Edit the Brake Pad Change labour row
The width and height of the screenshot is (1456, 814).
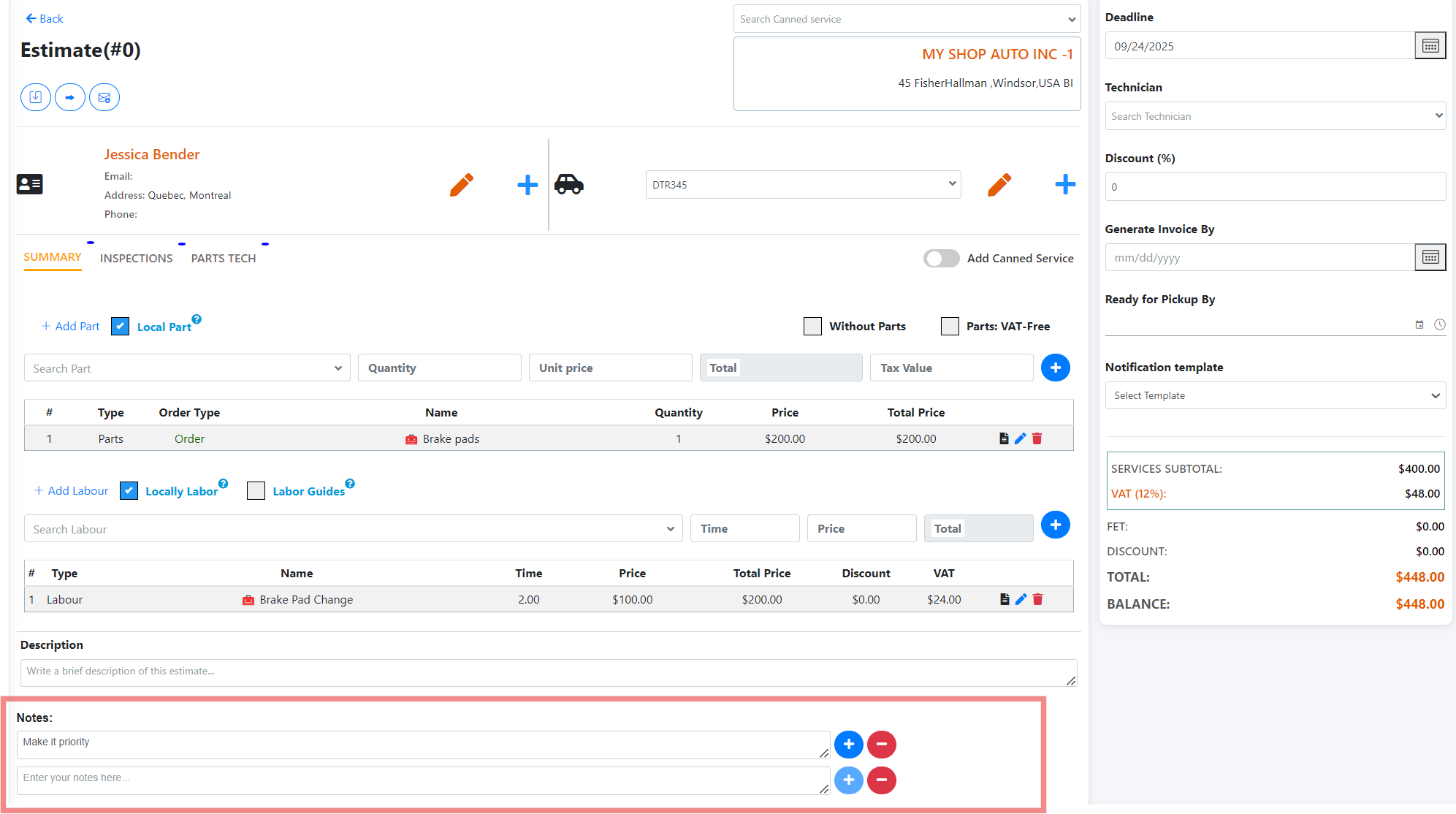1021,599
